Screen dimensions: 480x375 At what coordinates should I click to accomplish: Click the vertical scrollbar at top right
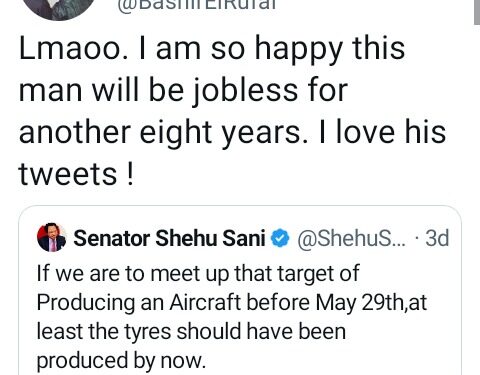pos(477,12)
